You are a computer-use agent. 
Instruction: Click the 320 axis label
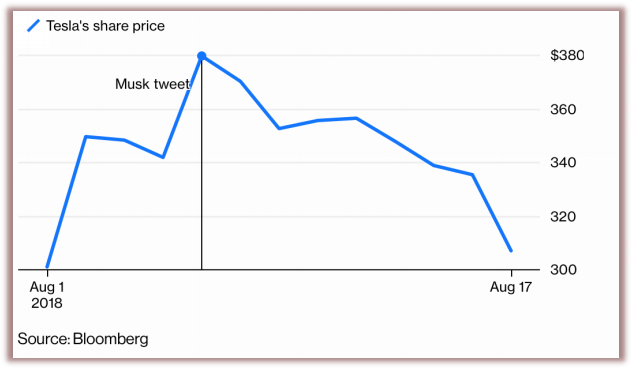tap(563, 217)
